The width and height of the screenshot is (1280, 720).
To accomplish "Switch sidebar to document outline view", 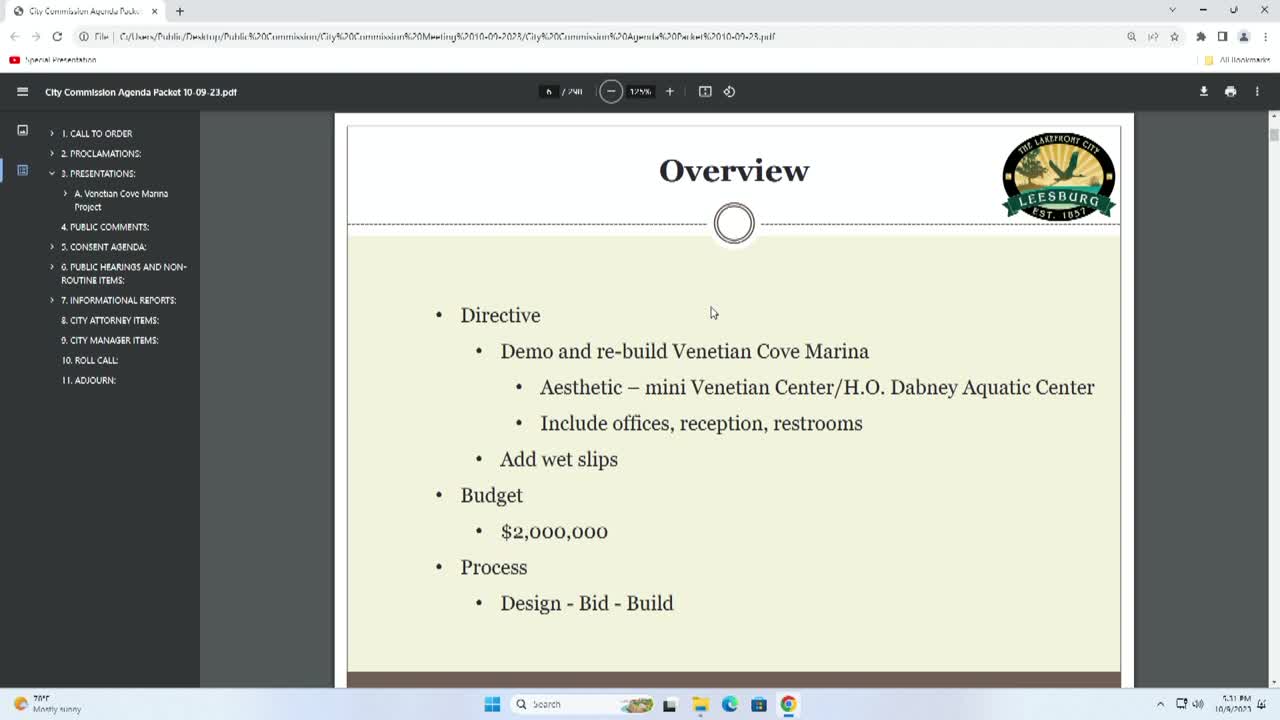I will pyautogui.click(x=22, y=170).
